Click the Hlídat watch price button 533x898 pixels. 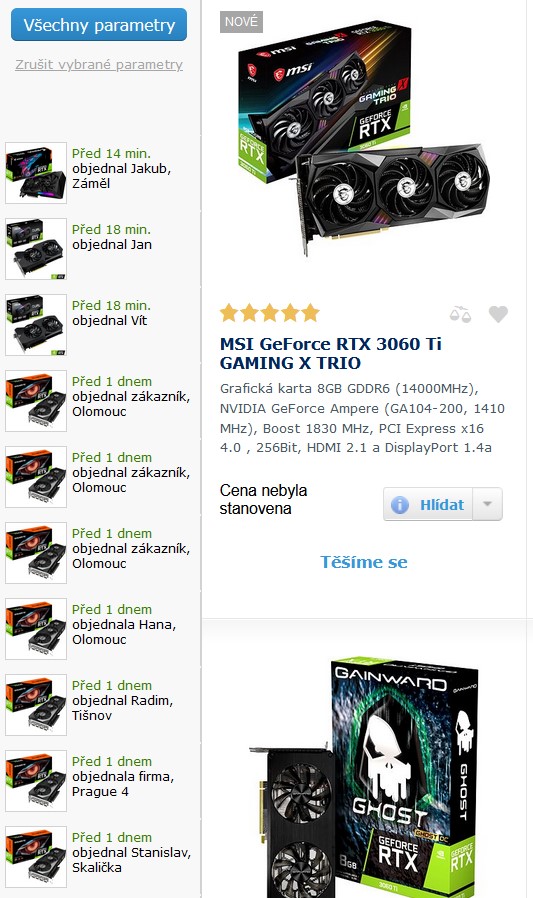pyautogui.click(x=428, y=504)
